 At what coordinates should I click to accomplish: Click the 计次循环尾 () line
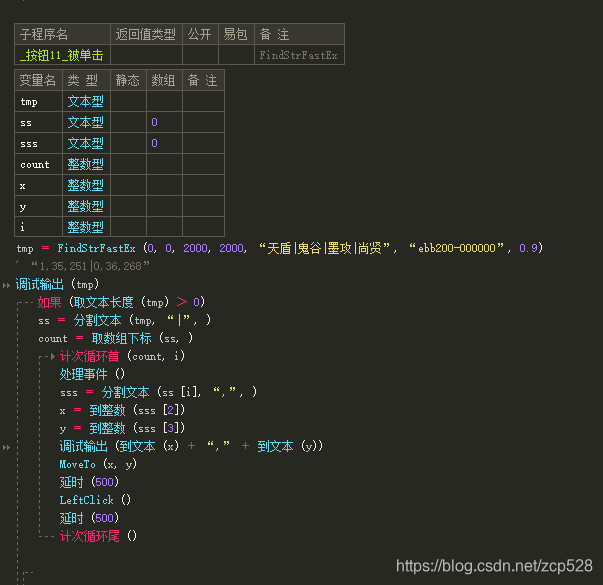(x=98, y=536)
